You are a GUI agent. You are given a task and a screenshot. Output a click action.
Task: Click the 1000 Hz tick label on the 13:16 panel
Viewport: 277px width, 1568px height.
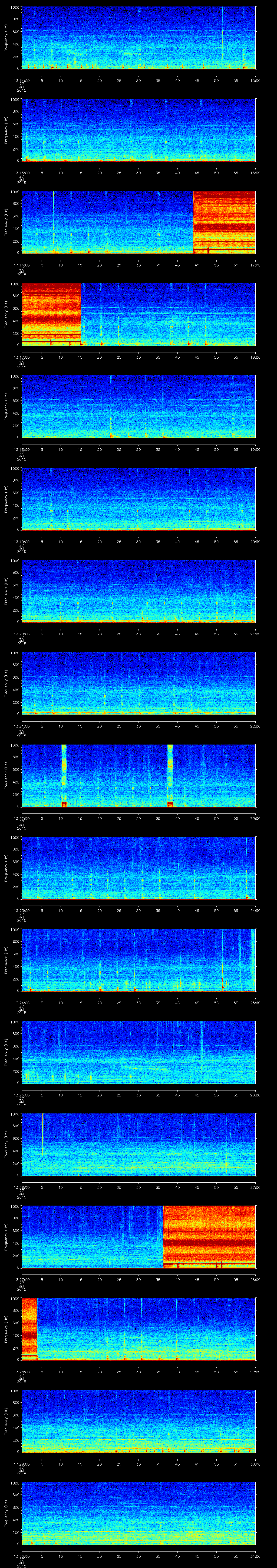point(15,192)
